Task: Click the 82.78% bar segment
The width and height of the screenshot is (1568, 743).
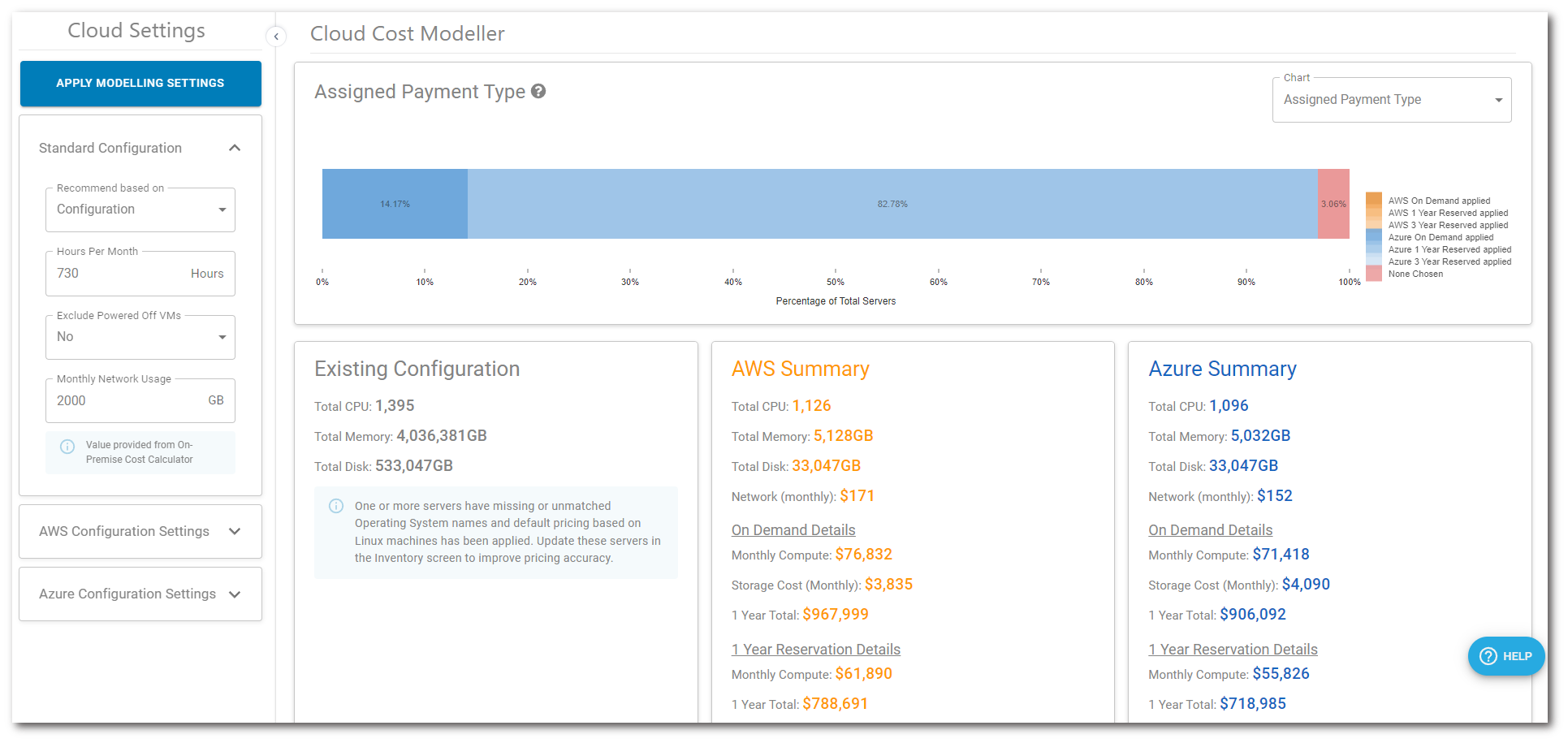Action: tap(892, 204)
